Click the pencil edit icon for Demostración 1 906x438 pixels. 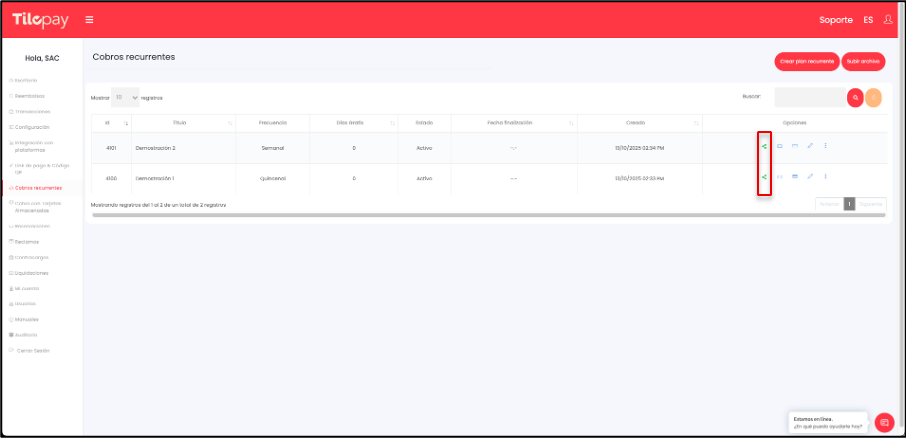810,177
